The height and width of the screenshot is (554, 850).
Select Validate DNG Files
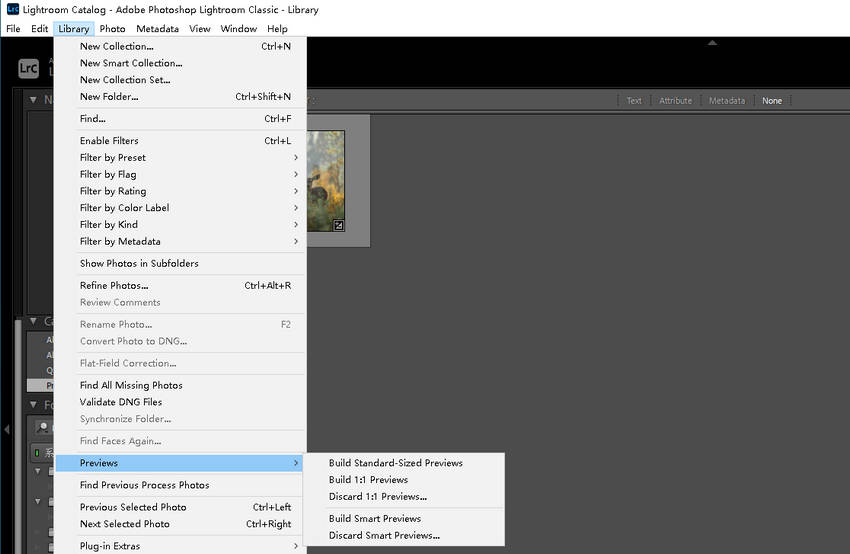[x=181, y=402]
